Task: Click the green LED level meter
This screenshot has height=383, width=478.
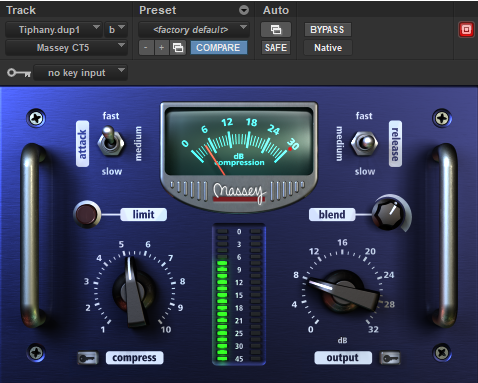Action: pyautogui.click(x=222, y=295)
